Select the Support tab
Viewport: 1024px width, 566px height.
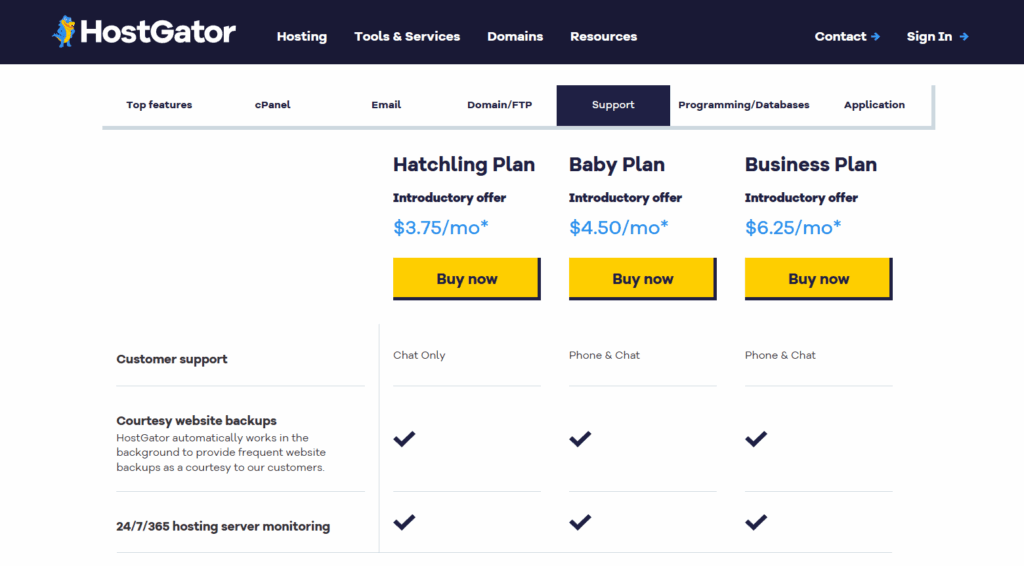(x=613, y=105)
